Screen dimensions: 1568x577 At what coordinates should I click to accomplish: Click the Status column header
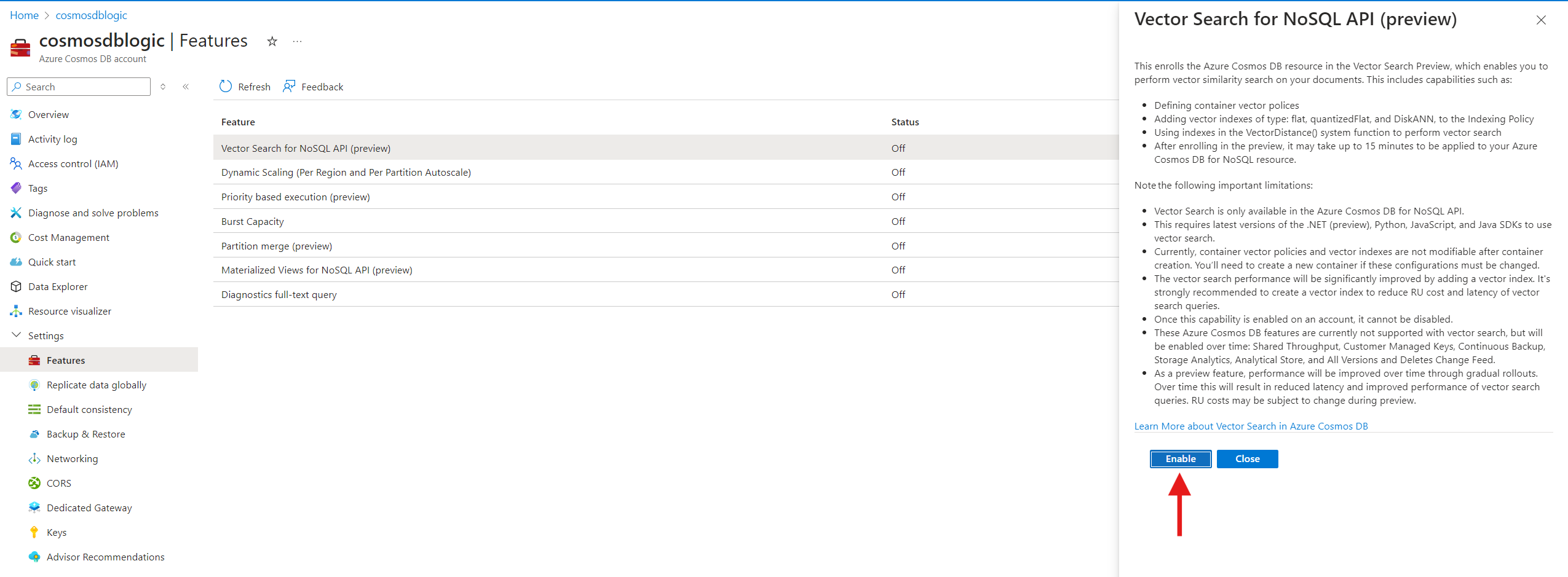point(905,122)
